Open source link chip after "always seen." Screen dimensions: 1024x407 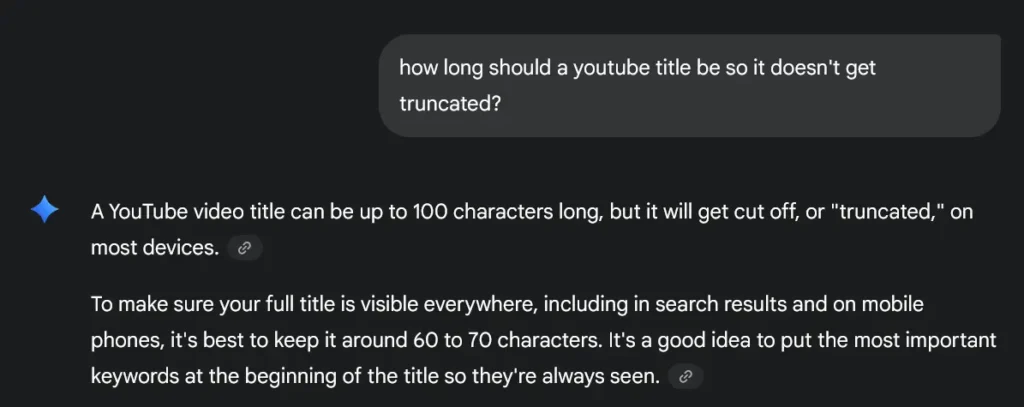686,377
